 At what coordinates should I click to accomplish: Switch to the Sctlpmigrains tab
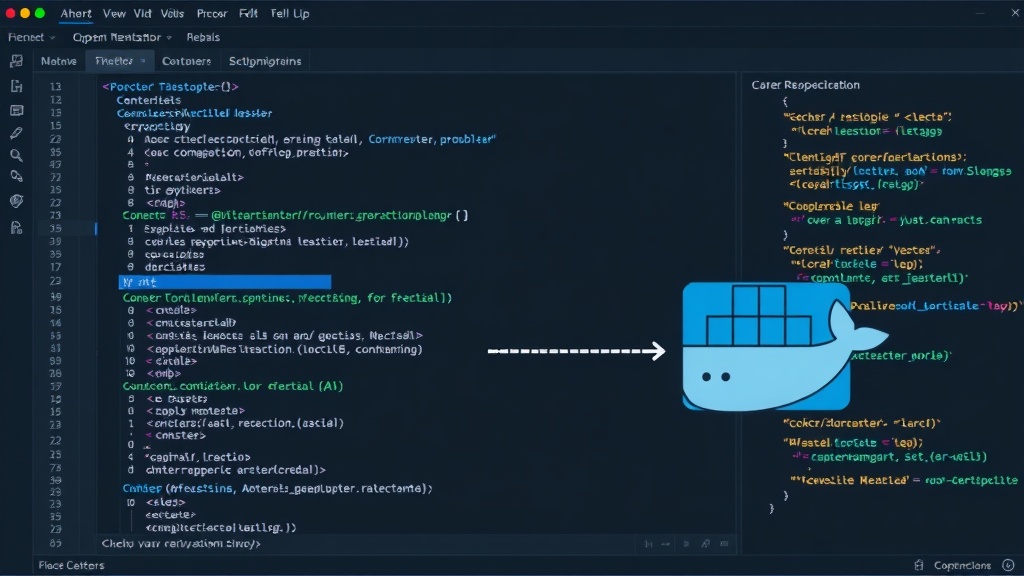tap(264, 61)
